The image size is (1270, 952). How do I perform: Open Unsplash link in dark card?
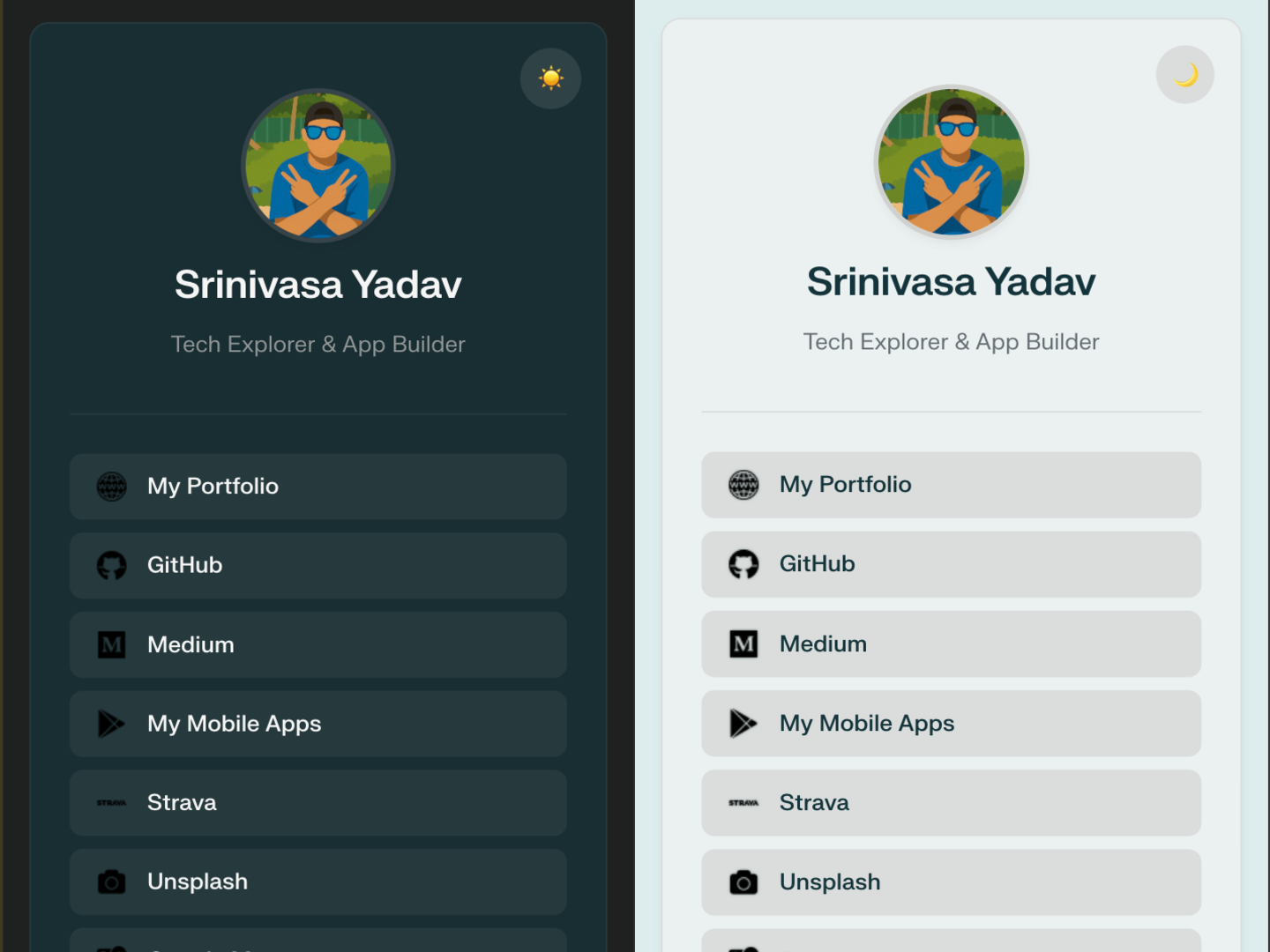coord(318,881)
